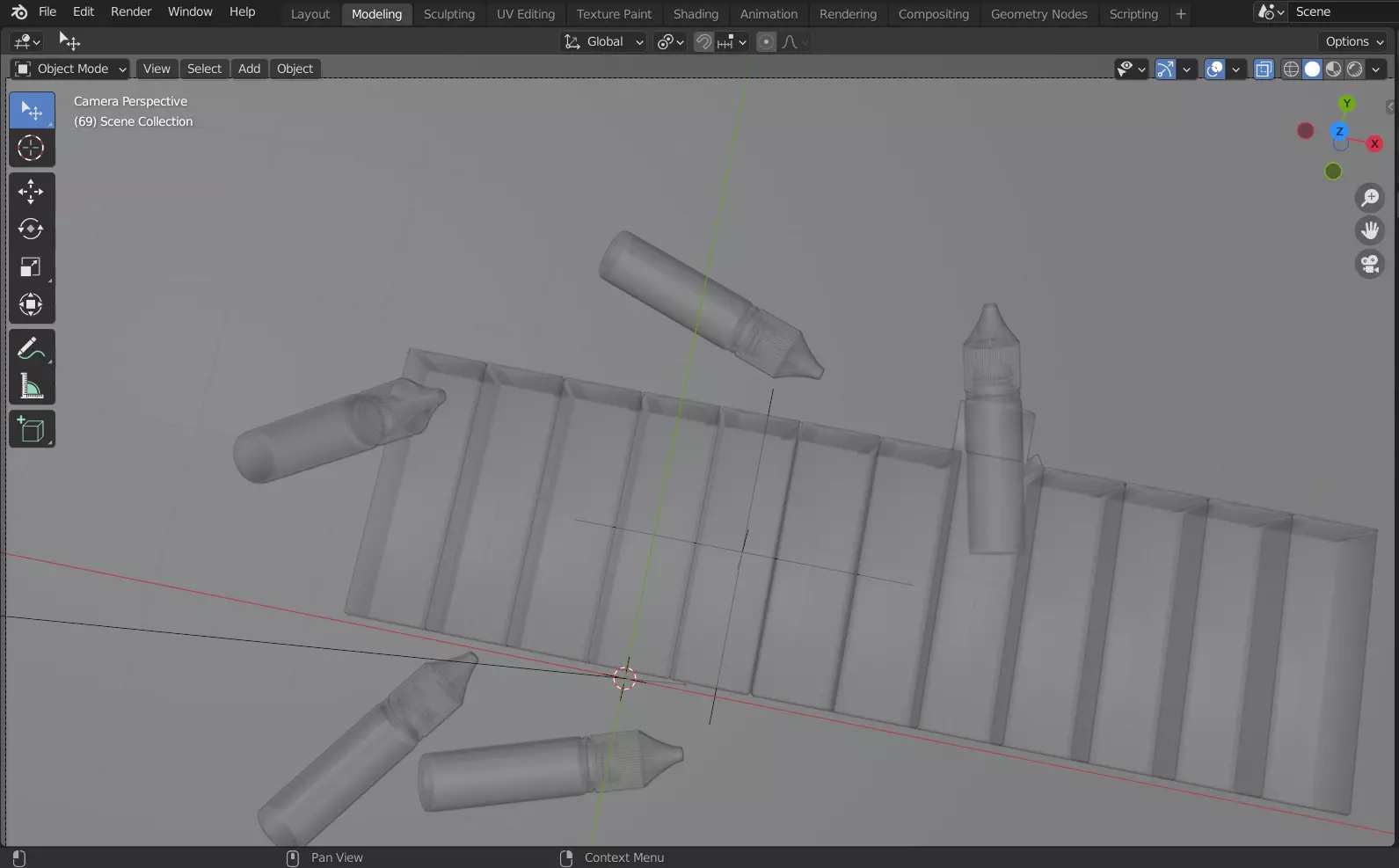Toggle X-ray display mode
Viewport: 1399px width, 868px height.
(1264, 69)
